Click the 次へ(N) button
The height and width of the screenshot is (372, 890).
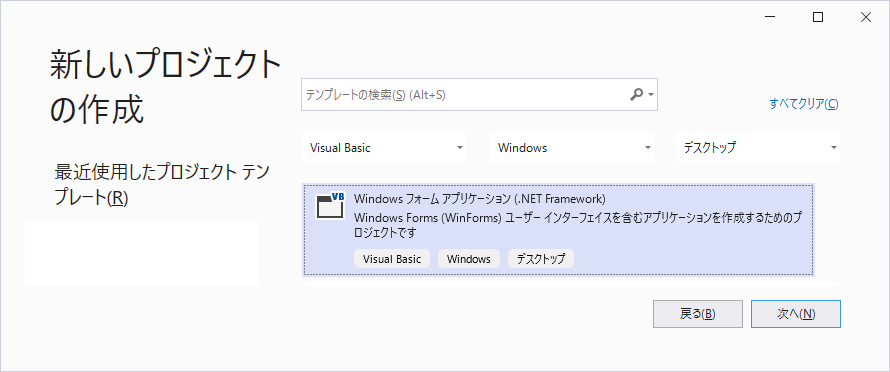pyautogui.click(x=796, y=314)
